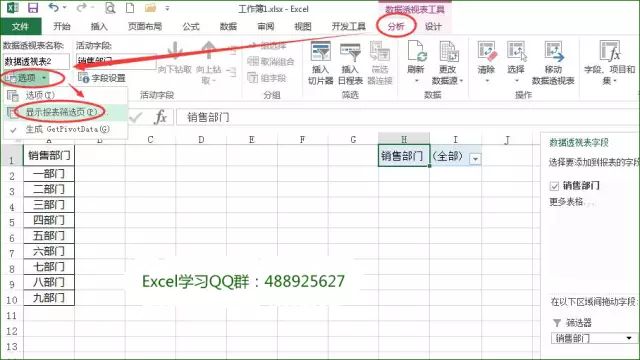Viewport: 640px width, 360px height.
Task: Click the Undo arrow icon
Action: click(53, 7)
